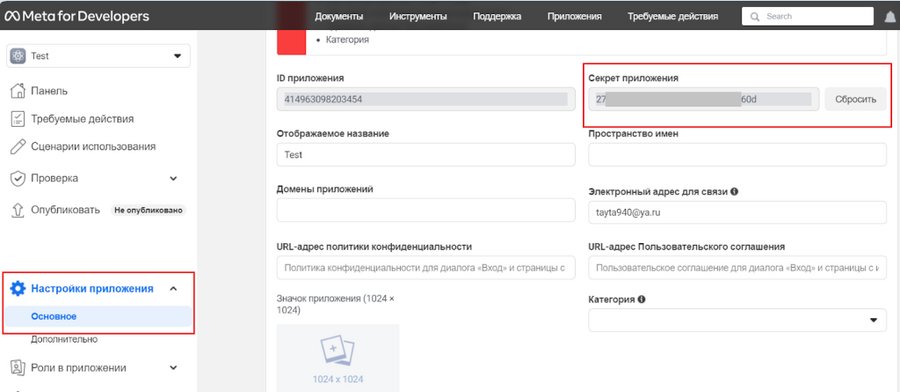900x392 pixels.
Task: Expand the Проверка section chevron
Action: (174, 178)
